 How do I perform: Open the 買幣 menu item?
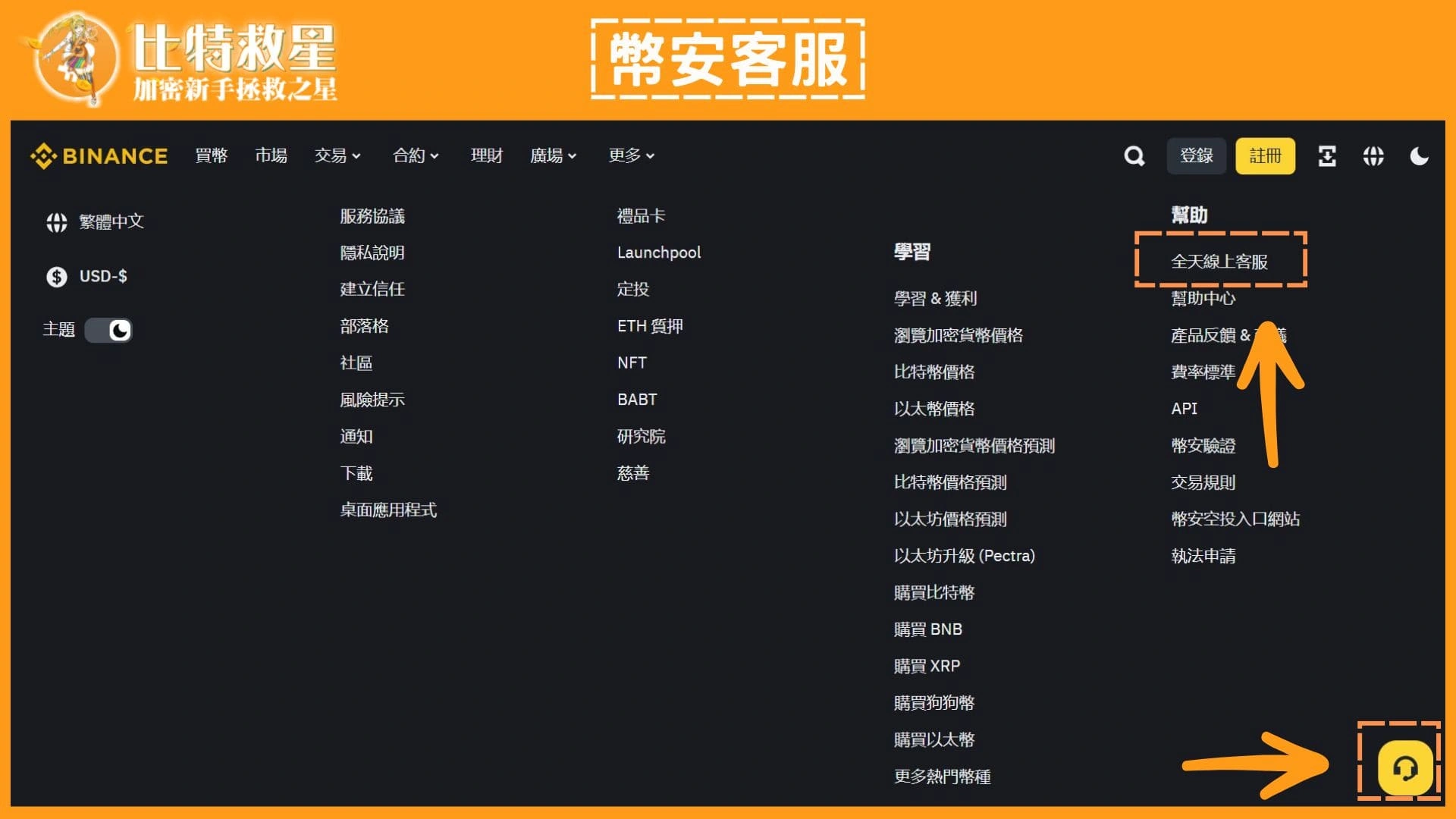(x=211, y=156)
